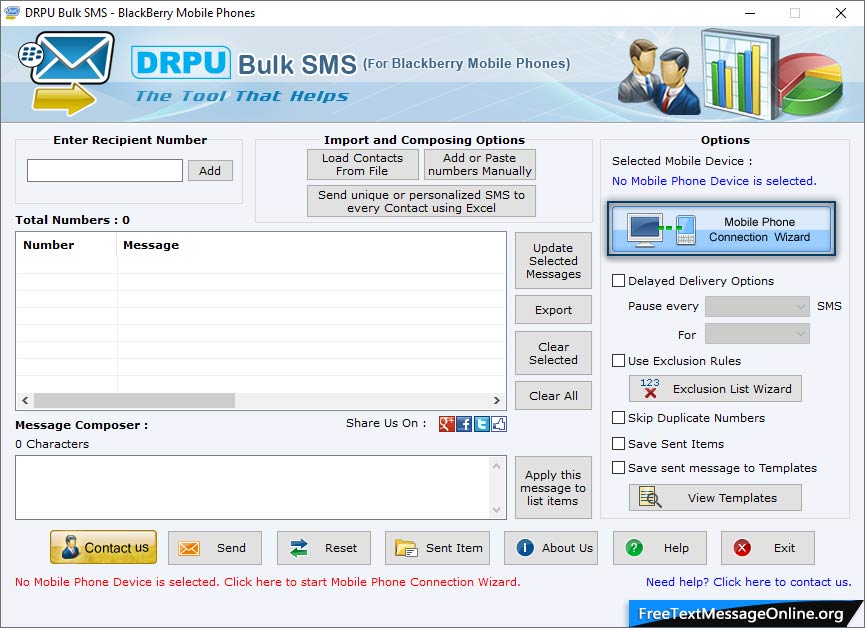865x628 pixels.
Task: Click the Facebook share icon
Action: coord(464,424)
